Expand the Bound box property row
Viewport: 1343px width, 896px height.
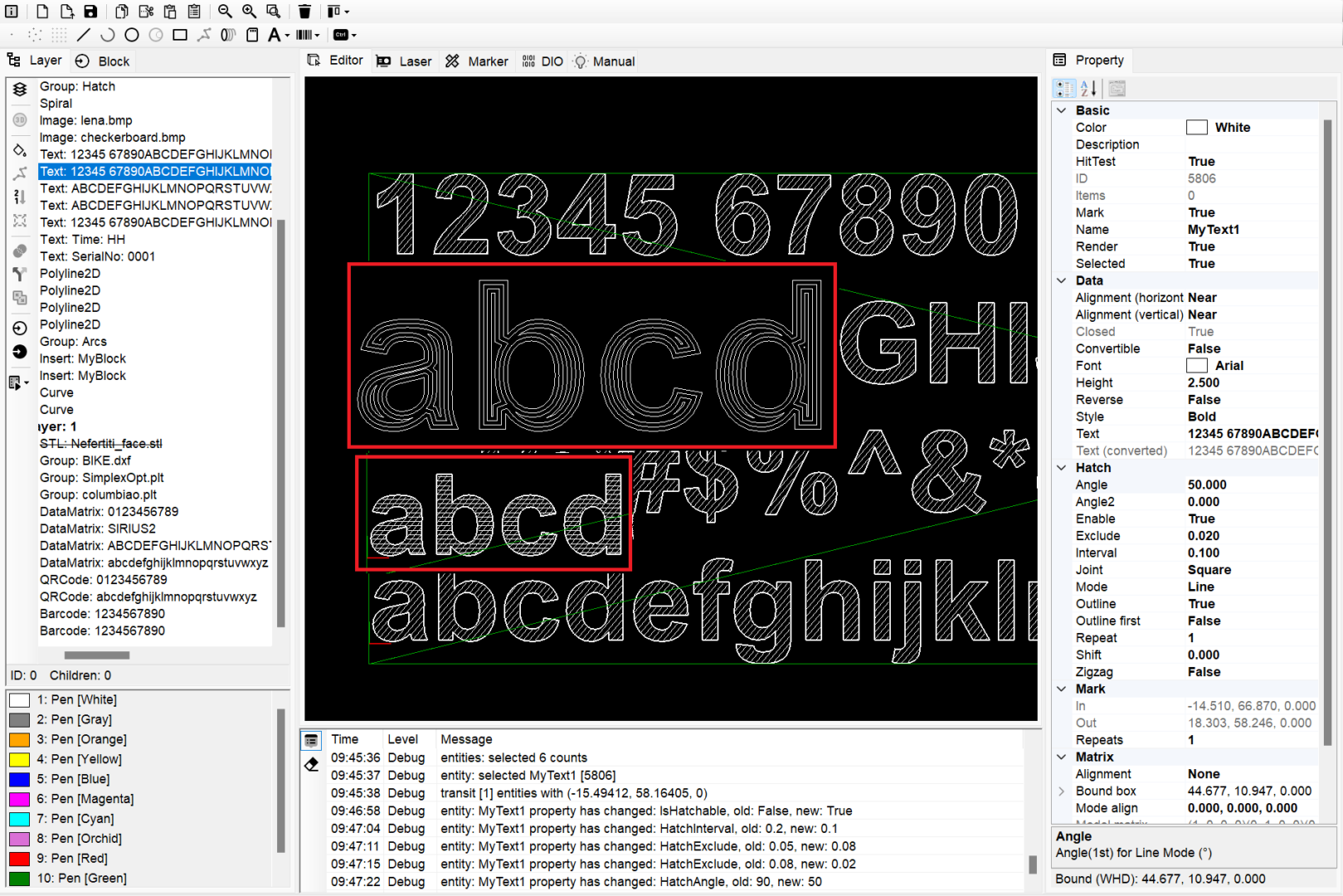click(x=1062, y=791)
